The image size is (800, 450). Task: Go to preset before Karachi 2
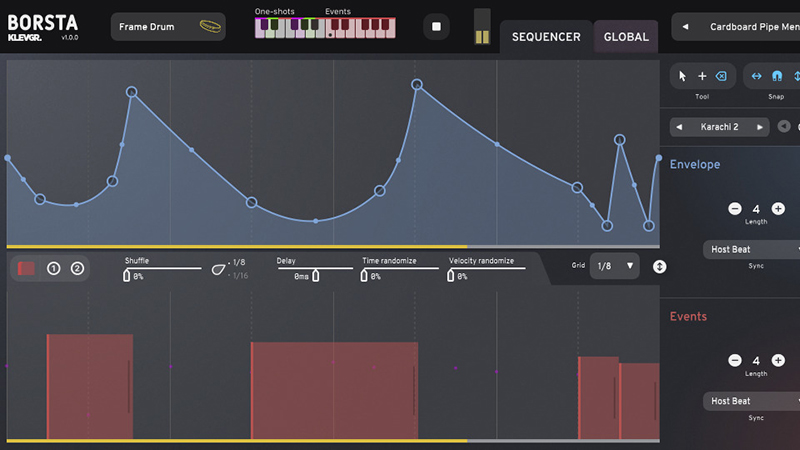click(x=681, y=127)
